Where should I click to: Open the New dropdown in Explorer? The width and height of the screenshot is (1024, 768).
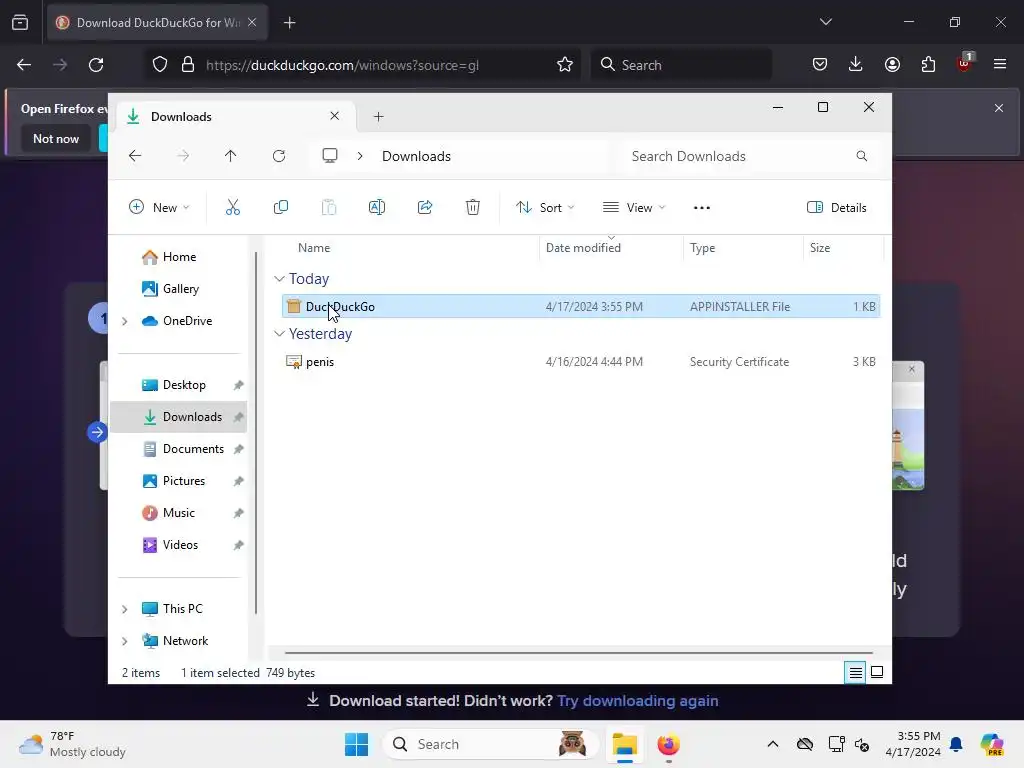tap(159, 208)
